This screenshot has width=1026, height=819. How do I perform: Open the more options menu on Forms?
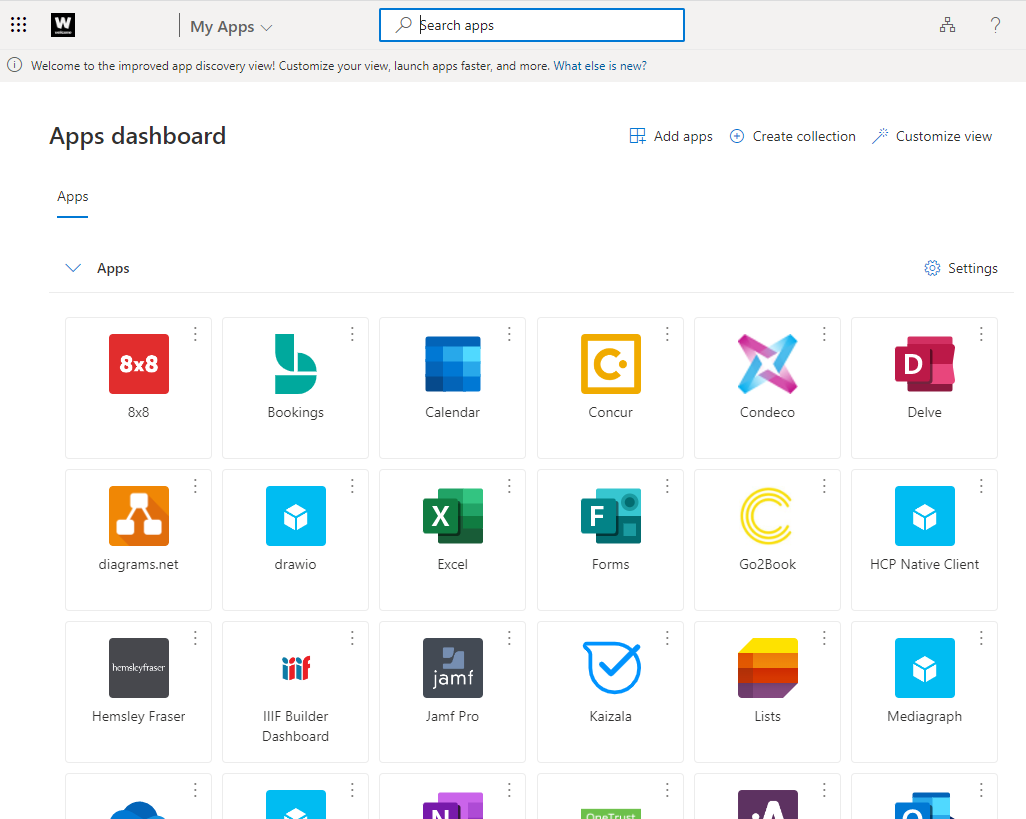point(667,486)
